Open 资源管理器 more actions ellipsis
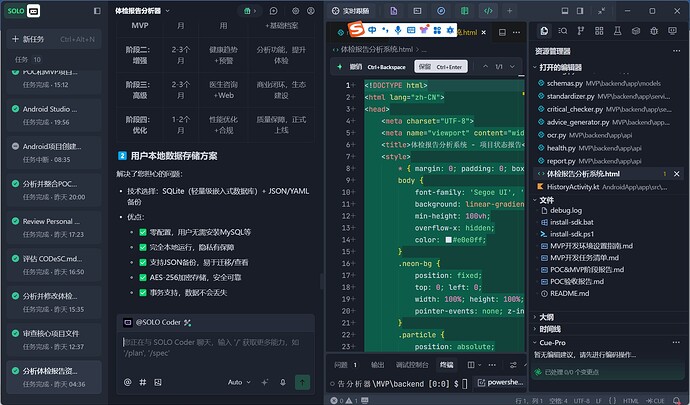Image resolution: width=690 pixels, height=405 pixels. pyautogui.click(x=676, y=51)
